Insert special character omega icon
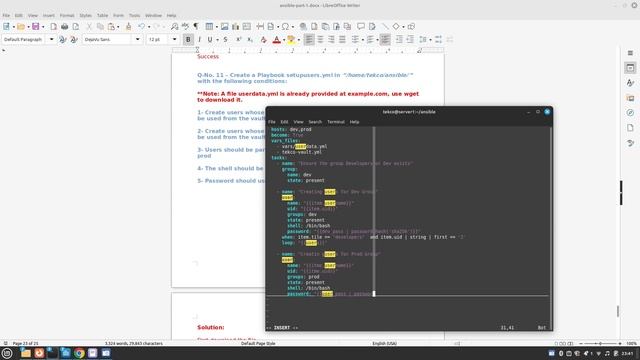Screen dimensions: 640x360 [x=285, y=27]
